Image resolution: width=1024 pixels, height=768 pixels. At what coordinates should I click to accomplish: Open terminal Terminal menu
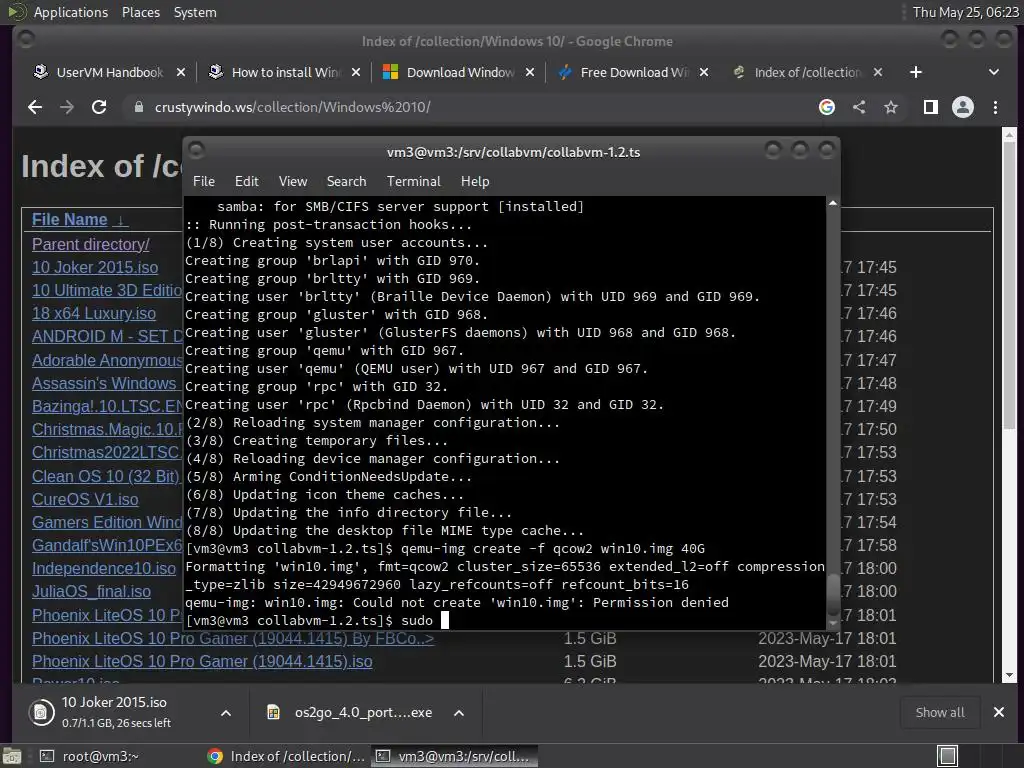click(413, 182)
